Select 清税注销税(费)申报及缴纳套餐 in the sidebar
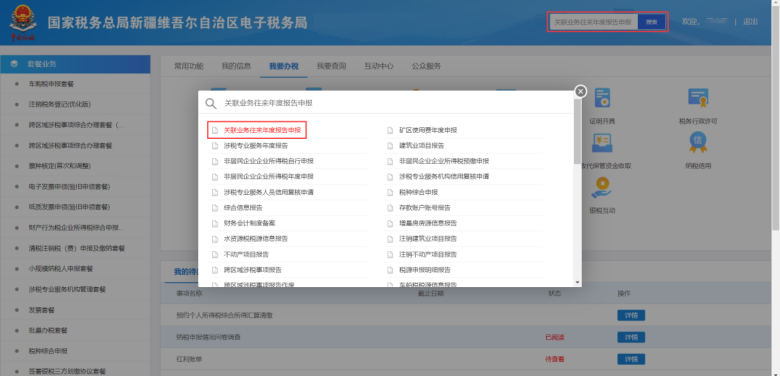This screenshot has width=780, height=376. pos(77,248)
